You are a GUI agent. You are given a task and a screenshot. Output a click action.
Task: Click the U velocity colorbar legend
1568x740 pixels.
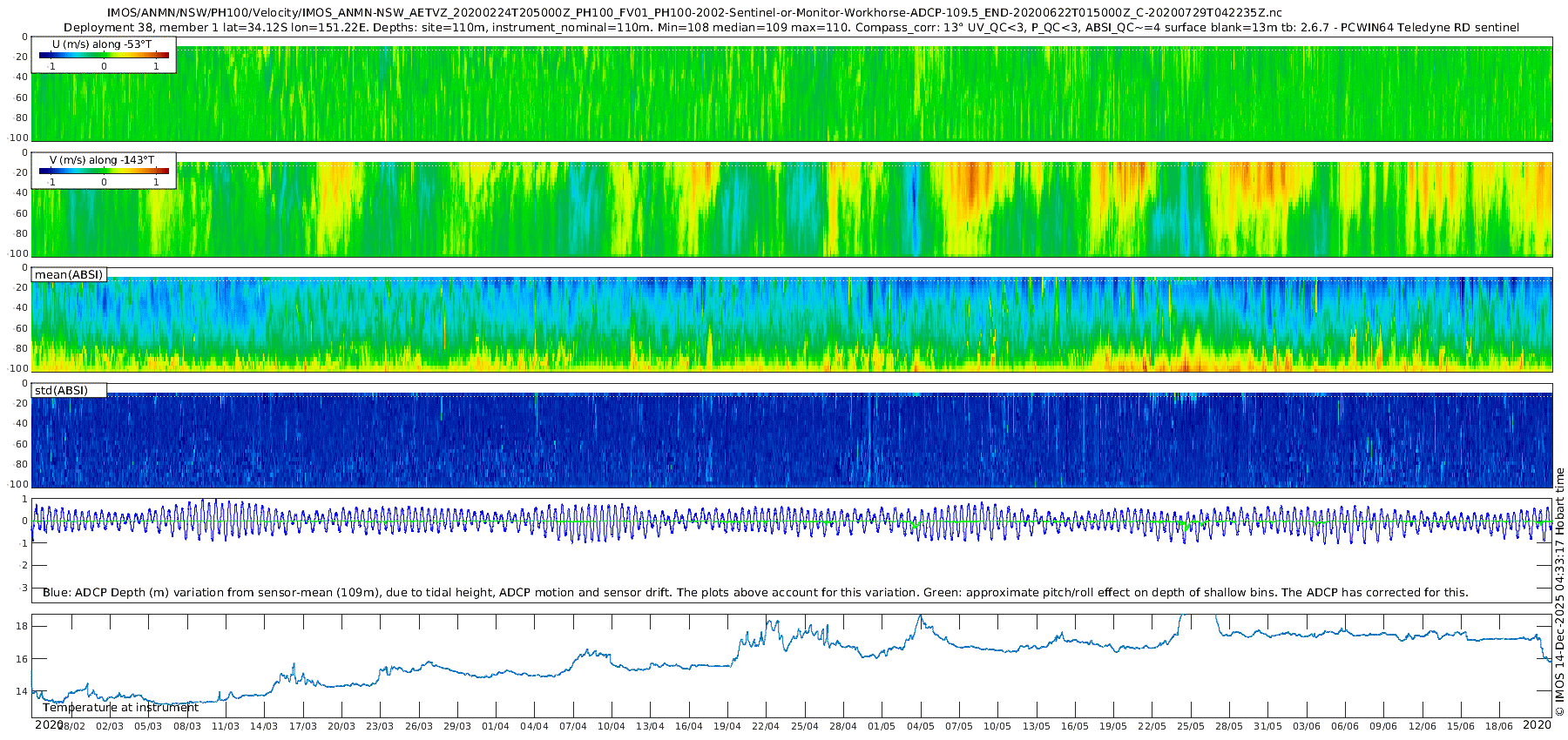[x=104, y=56]
